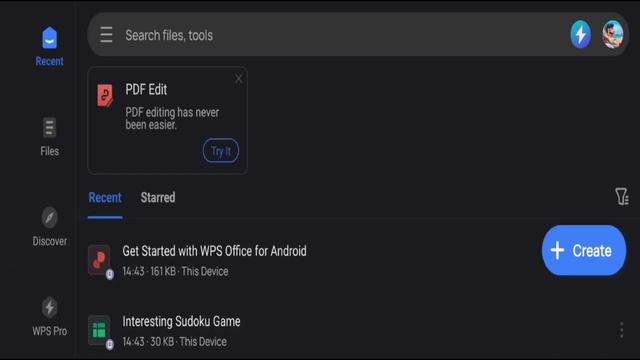The height and width of the screenshot is (360, 640).
Task: Click the red PDF Edit icon
Action: click(105, 96)
